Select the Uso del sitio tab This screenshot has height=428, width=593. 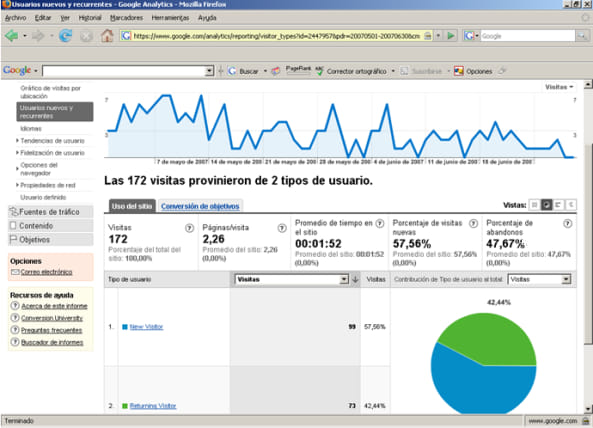pyautogui.click(x=132, y=206)
